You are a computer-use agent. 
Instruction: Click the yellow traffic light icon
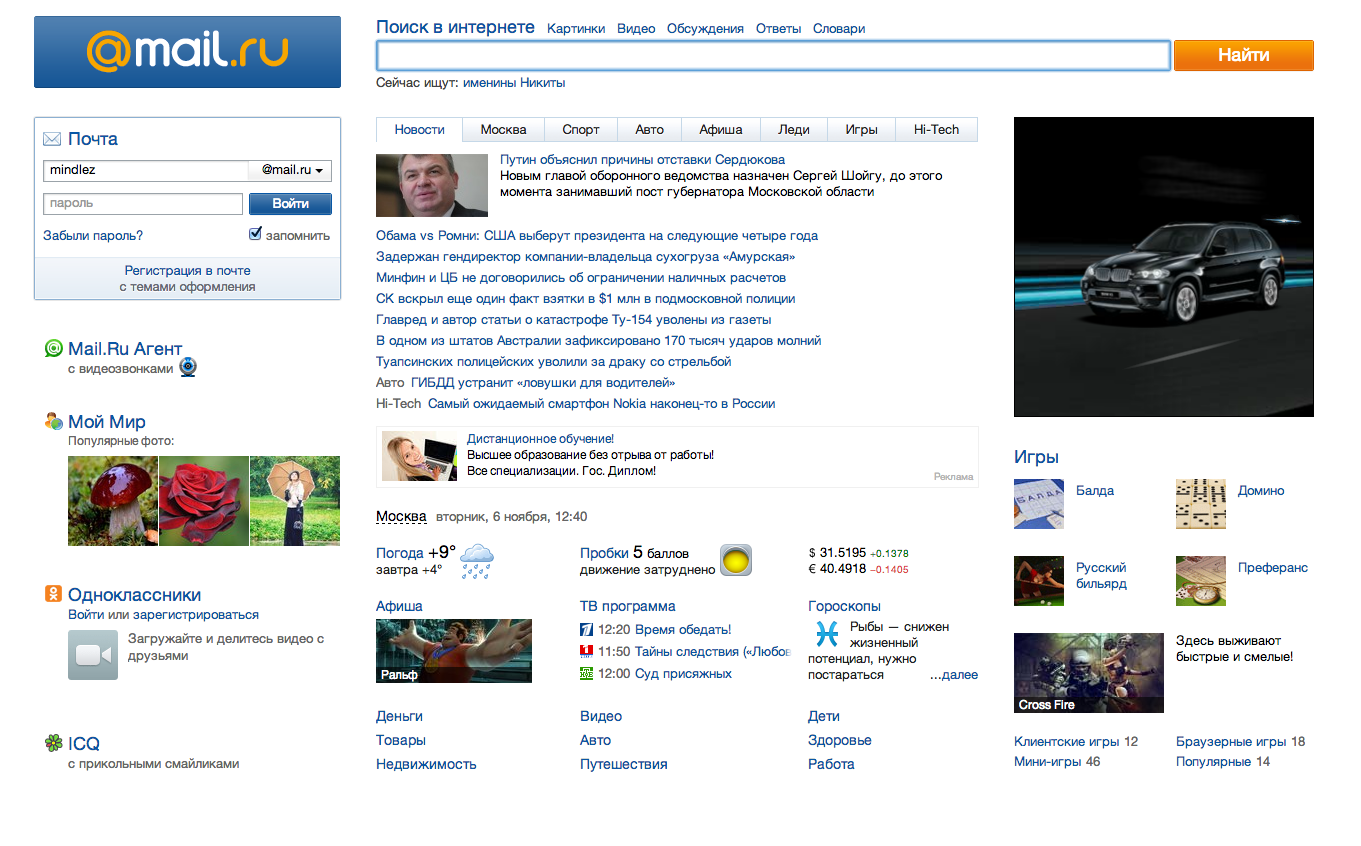736,560
